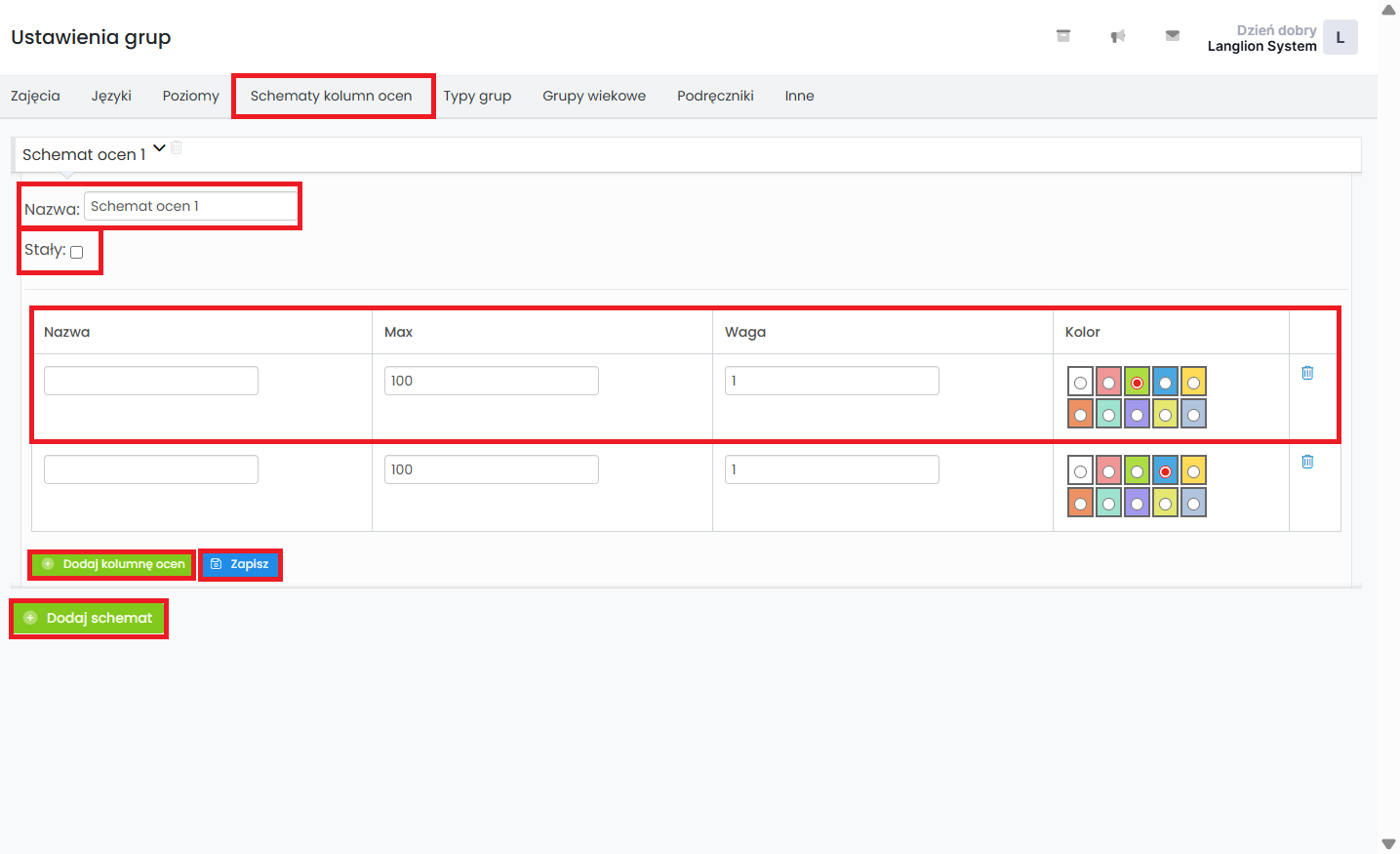The width and height of the screenshot is (1400, 854).
Task: Click the user avatar labeled L
Action: click(x=1340, y=38)
